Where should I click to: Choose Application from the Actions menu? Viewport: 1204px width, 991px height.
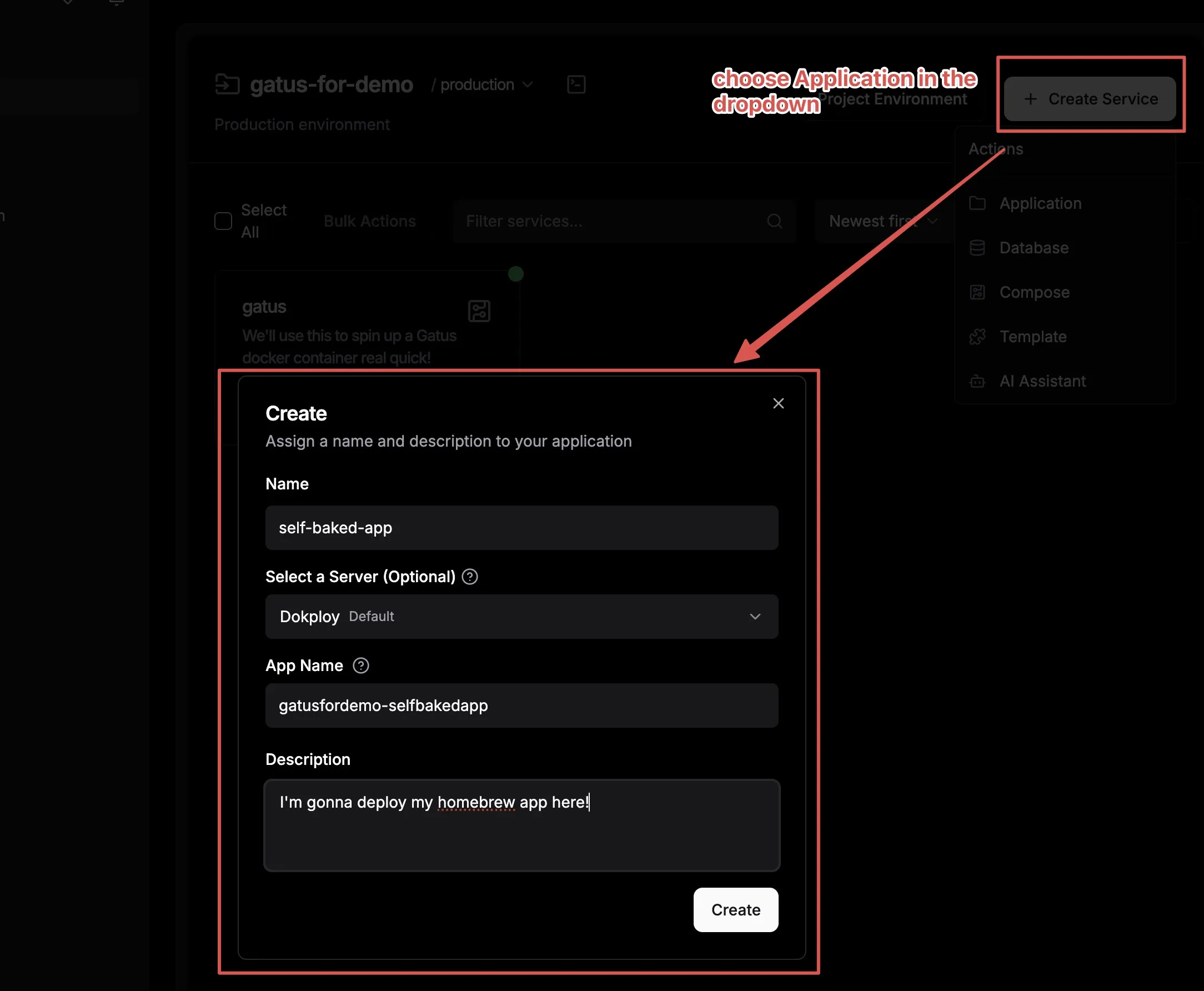[1040, 203]
